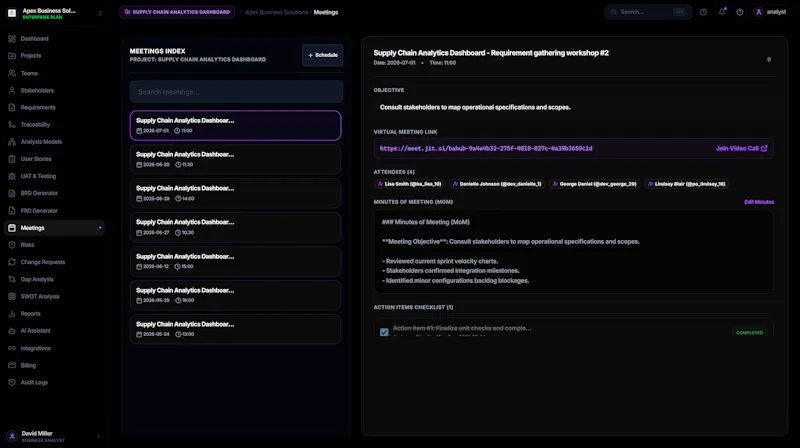Viewport: 800px width, 448px height.
Task: Open notifications bell in top bar
Action: click(x=722, y=12)
